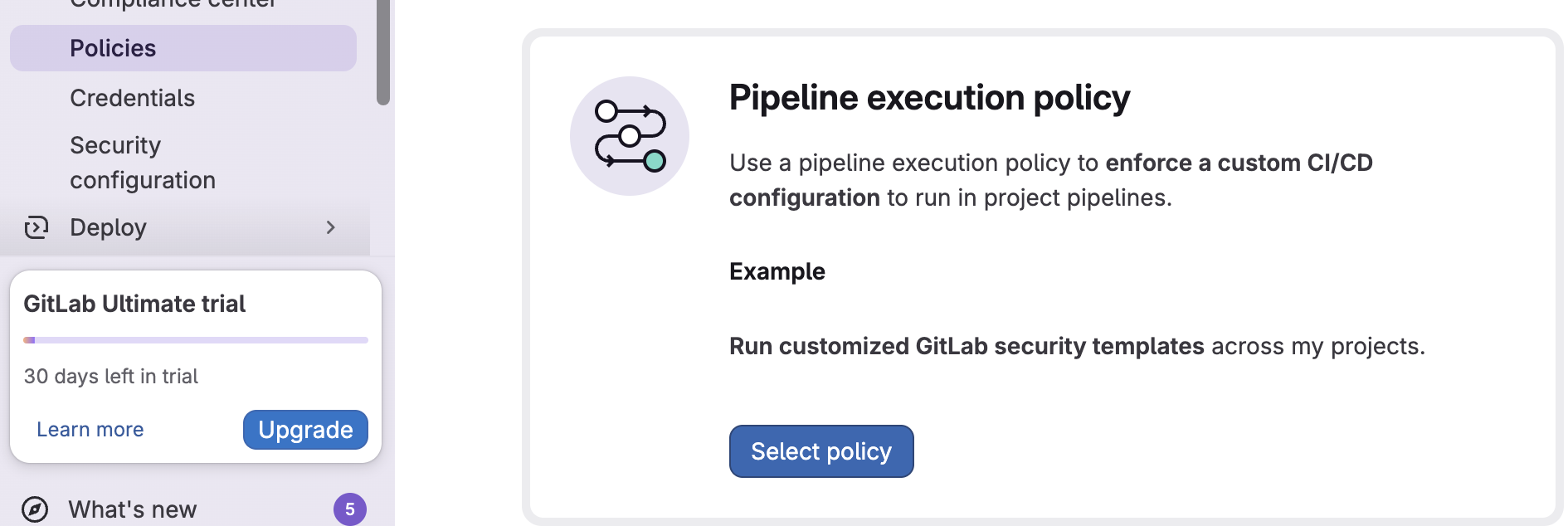1568x526 pixels.
Task: Click the Upgrade button
Action: [305, 430]
